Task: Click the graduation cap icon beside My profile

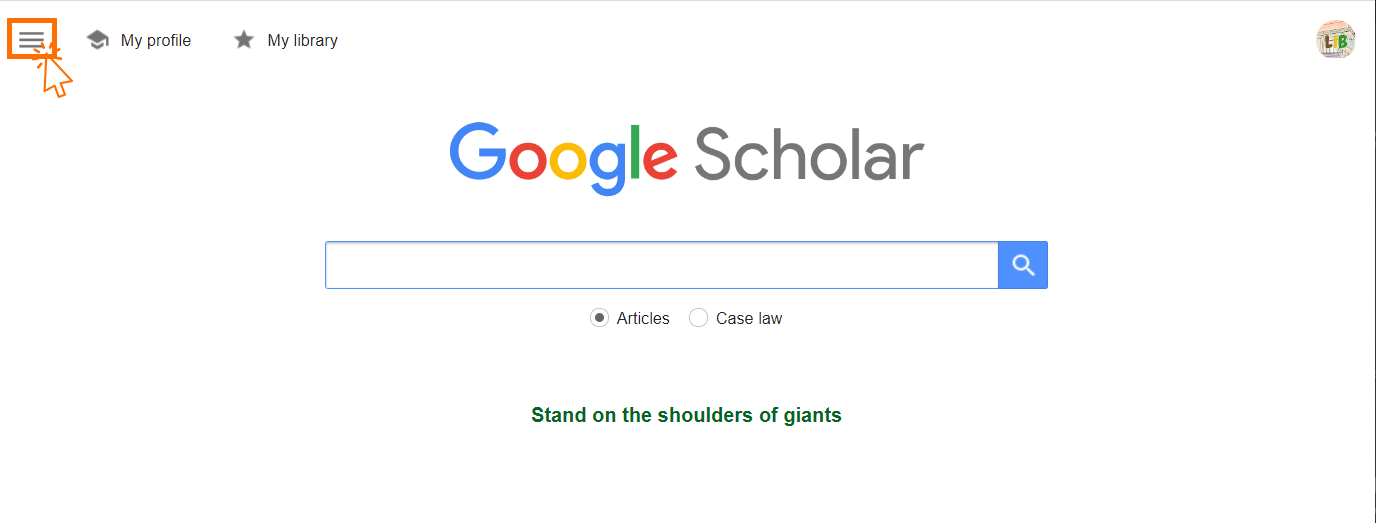Action: click(97, 40)
